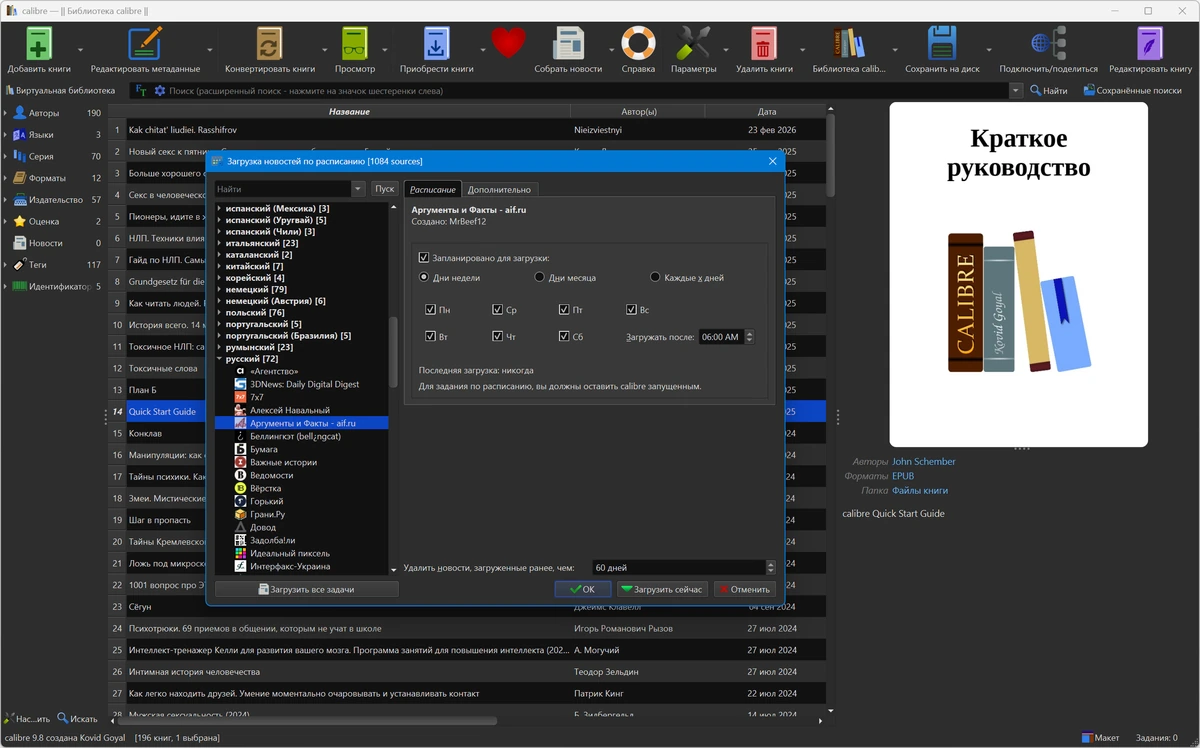This screenshot has width=1200, height=748.
Task: Adjust the Загружать после time stepper
Action: pyautogui.click(x=750, y=337)
